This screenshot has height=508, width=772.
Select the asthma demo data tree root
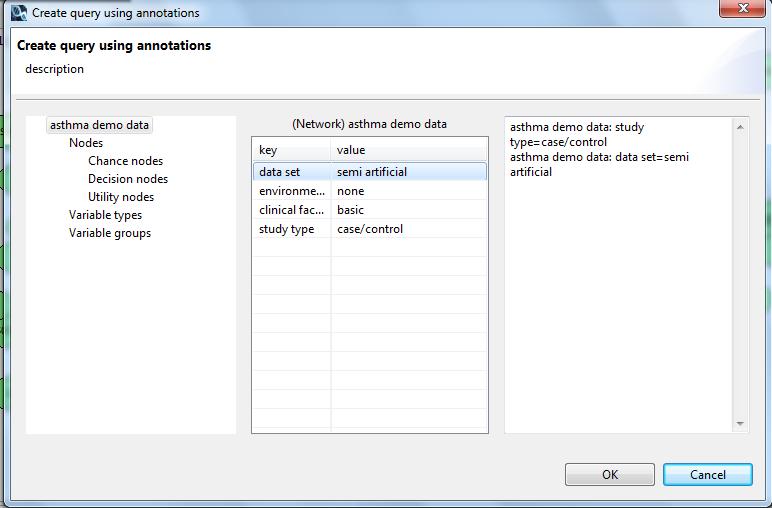pyautogui.click(x=99, y=125)
